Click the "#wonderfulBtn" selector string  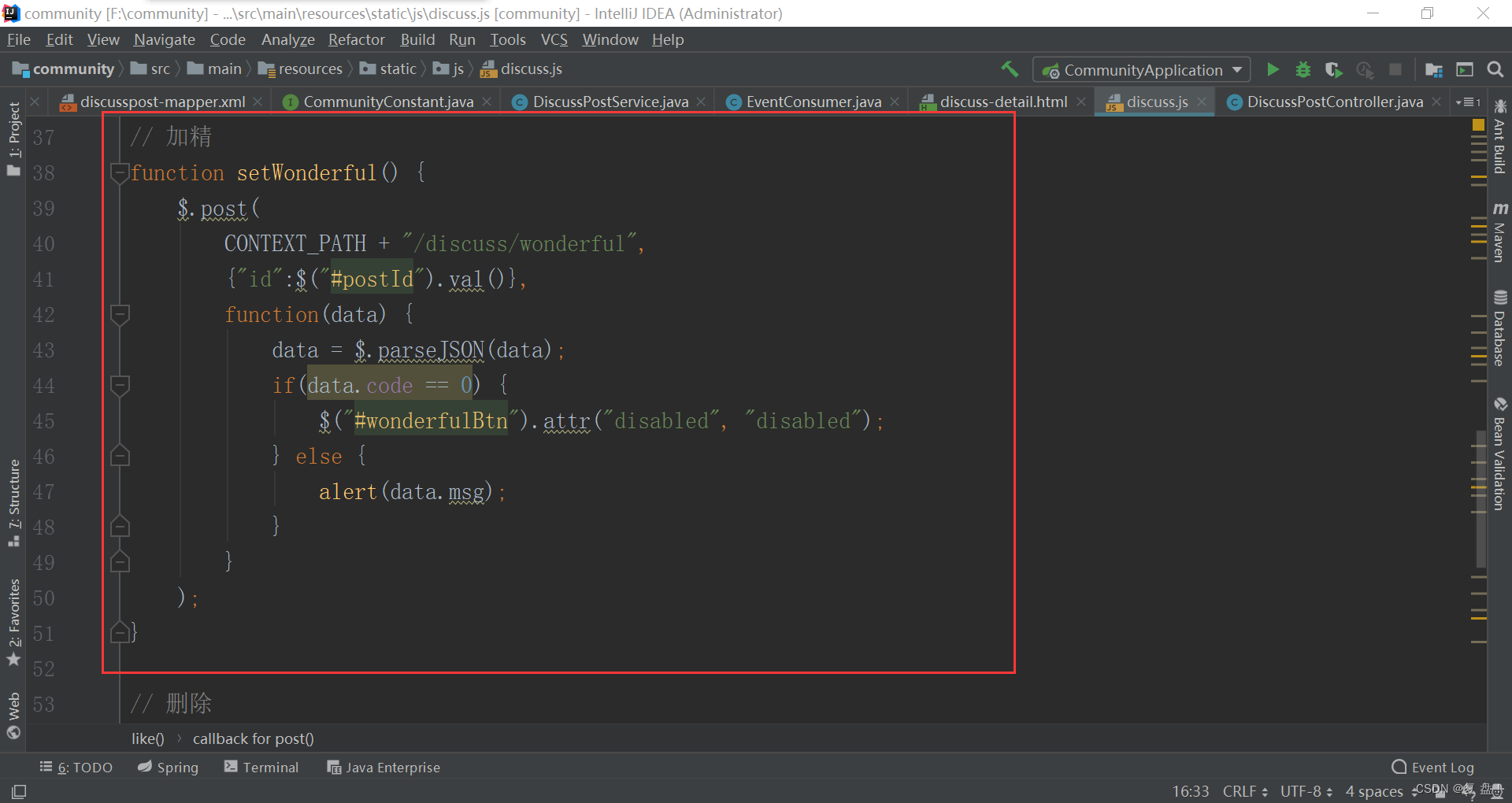coord(430,420)
